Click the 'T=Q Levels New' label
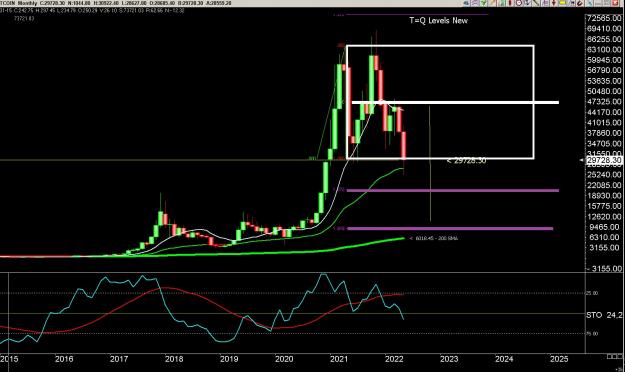625x372 pixels. [438, 20]
